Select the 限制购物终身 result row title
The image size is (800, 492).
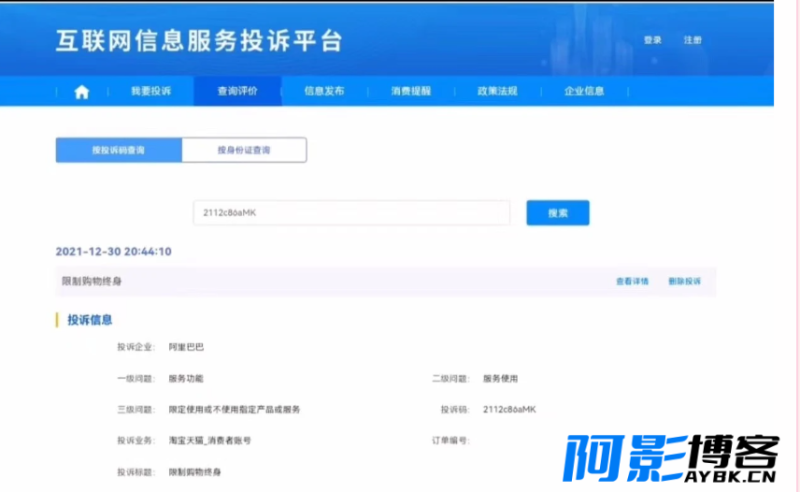(92, 281)
